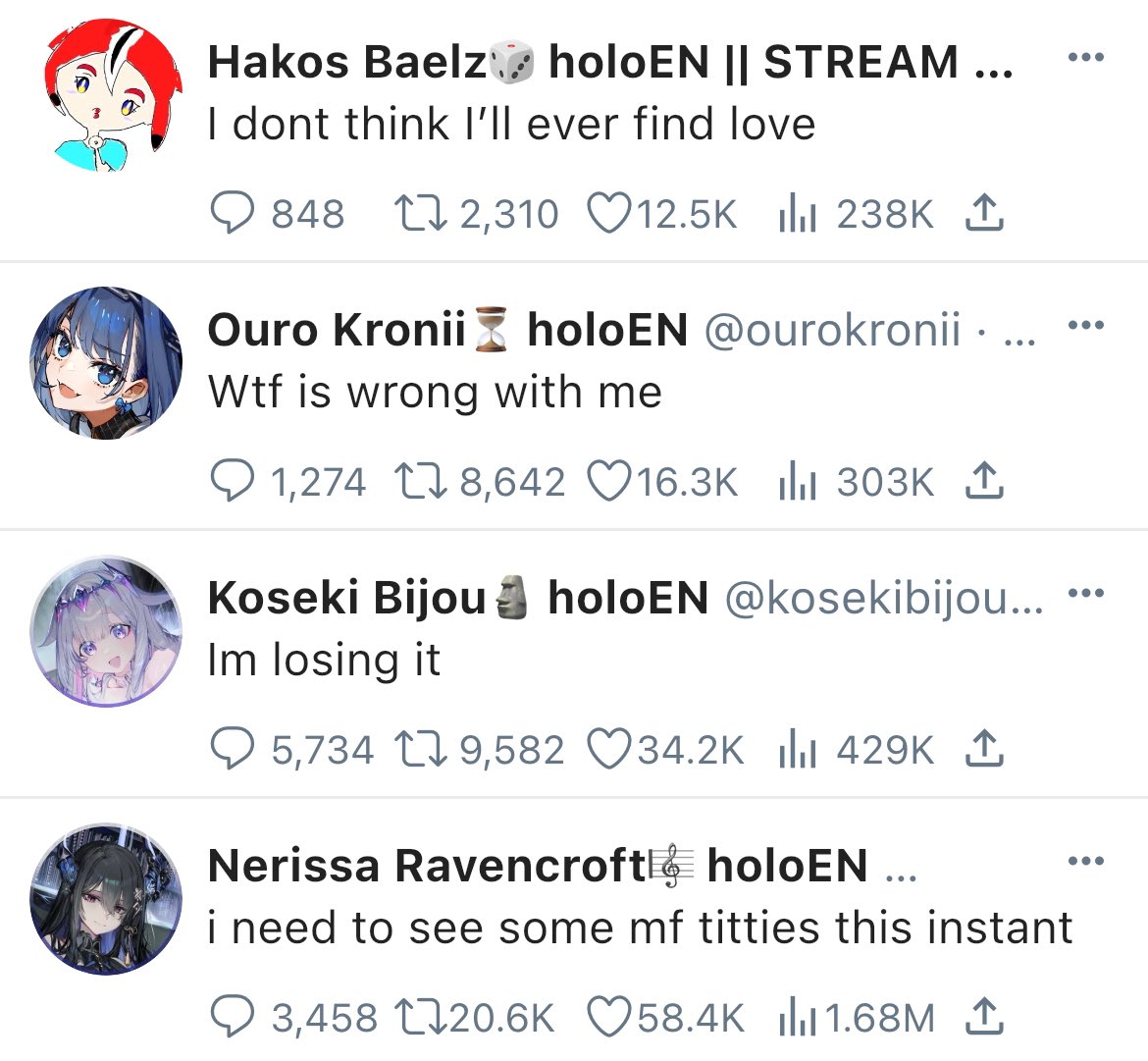This screenshot has width=1148, height=1061.
Task: Open more options on Nerissa Ravencroft tweet
Action: pyautogui.click(x=1086, y=861)
